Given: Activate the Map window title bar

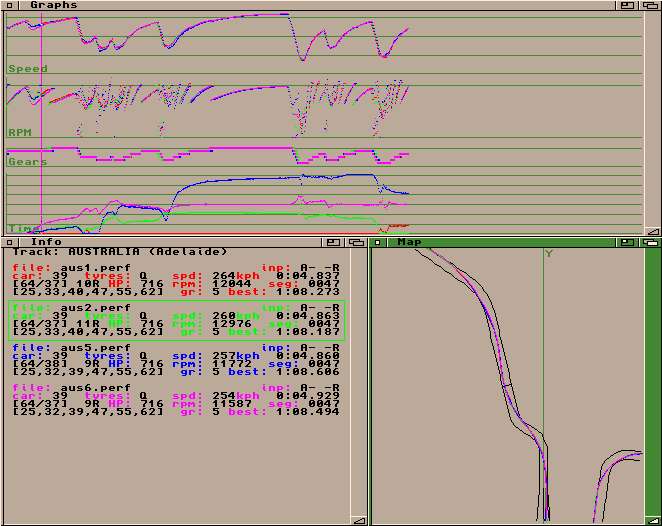Looking at the screenshot, I should coord(502,242).
